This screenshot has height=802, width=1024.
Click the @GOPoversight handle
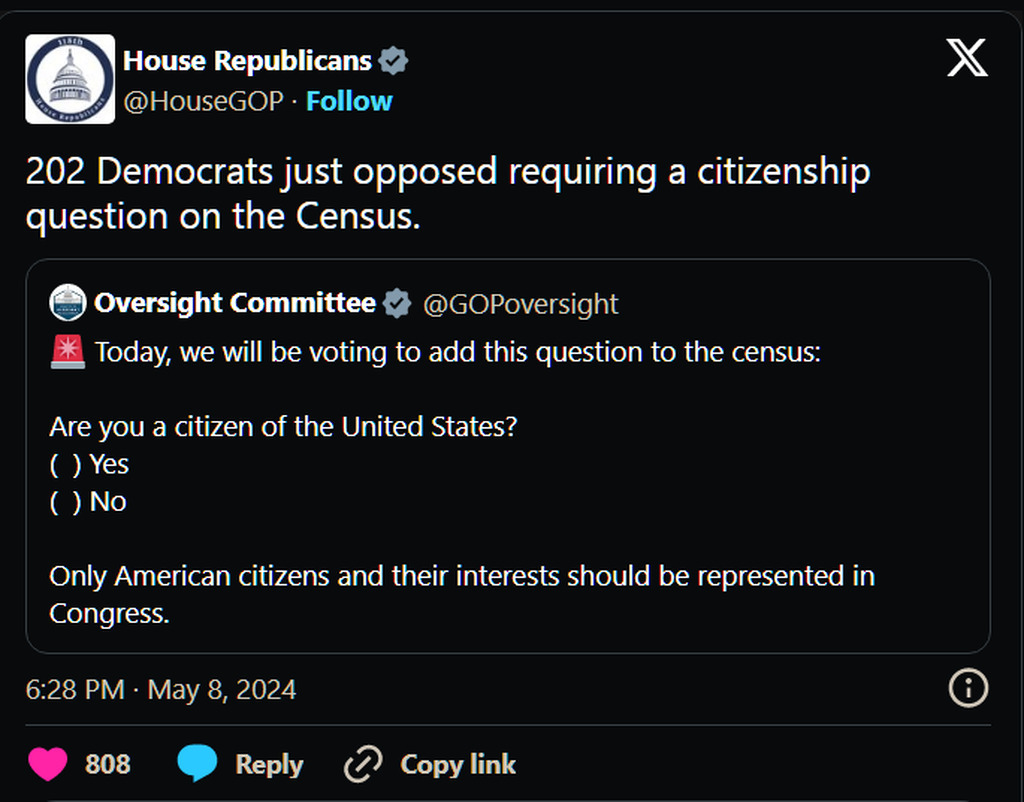point(521,304)
